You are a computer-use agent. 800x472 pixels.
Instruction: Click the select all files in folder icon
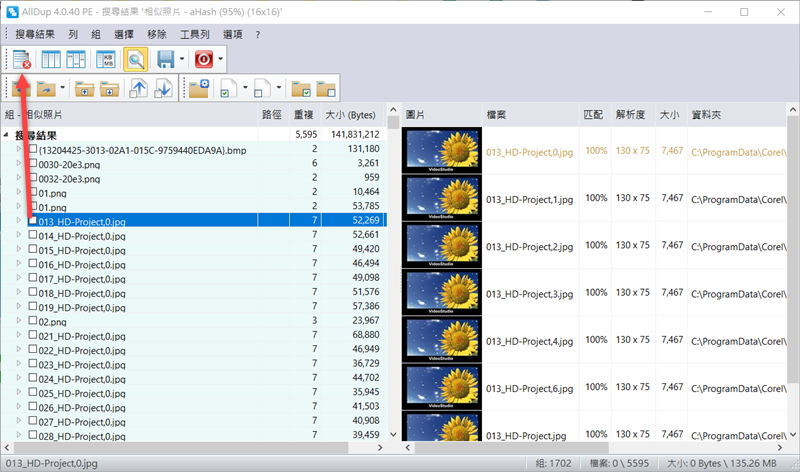click(x=300, y=88)
